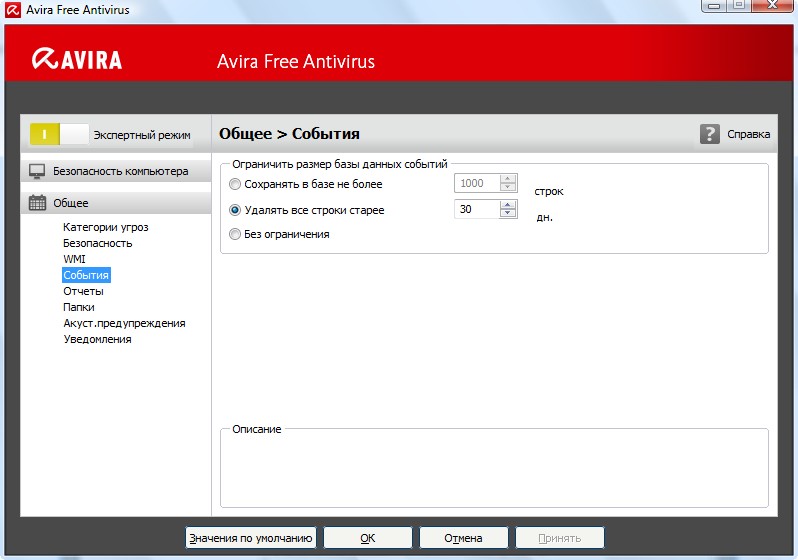798x560 pixels.
Task: Click the Avira logo in the red header
Action: click(76, 59)
